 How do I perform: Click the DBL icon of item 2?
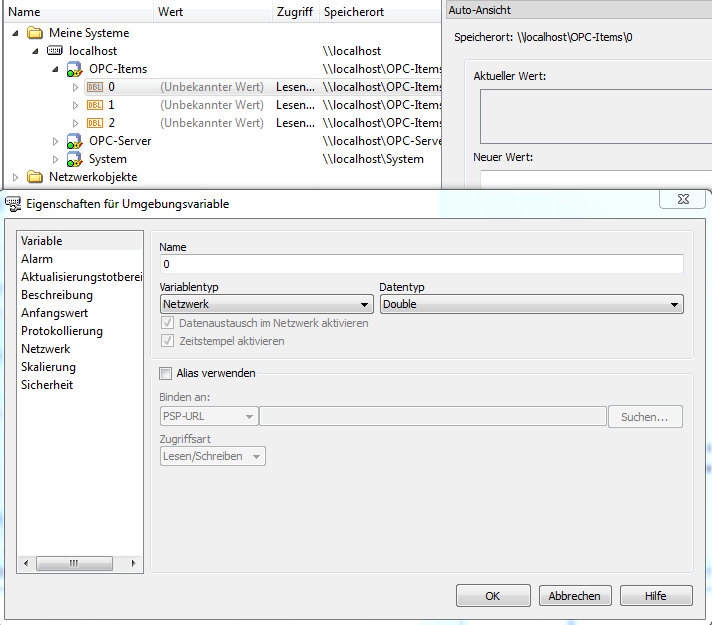pyautogui.click(x=94, y=123)
